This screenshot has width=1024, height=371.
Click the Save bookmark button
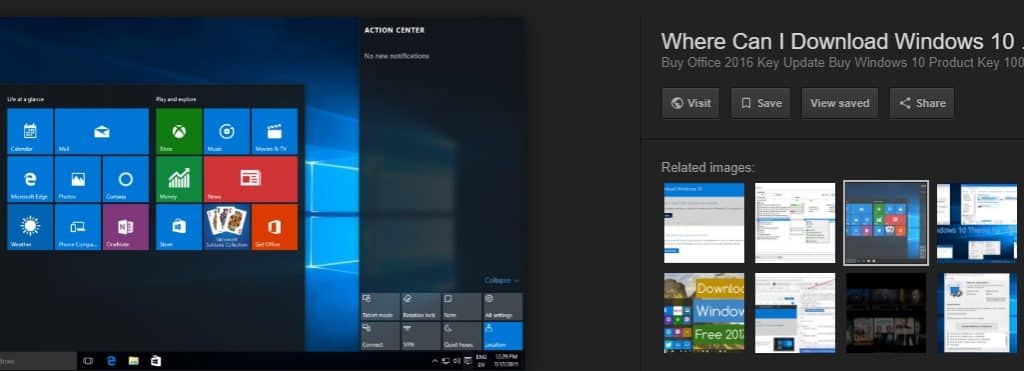(760, 103)
